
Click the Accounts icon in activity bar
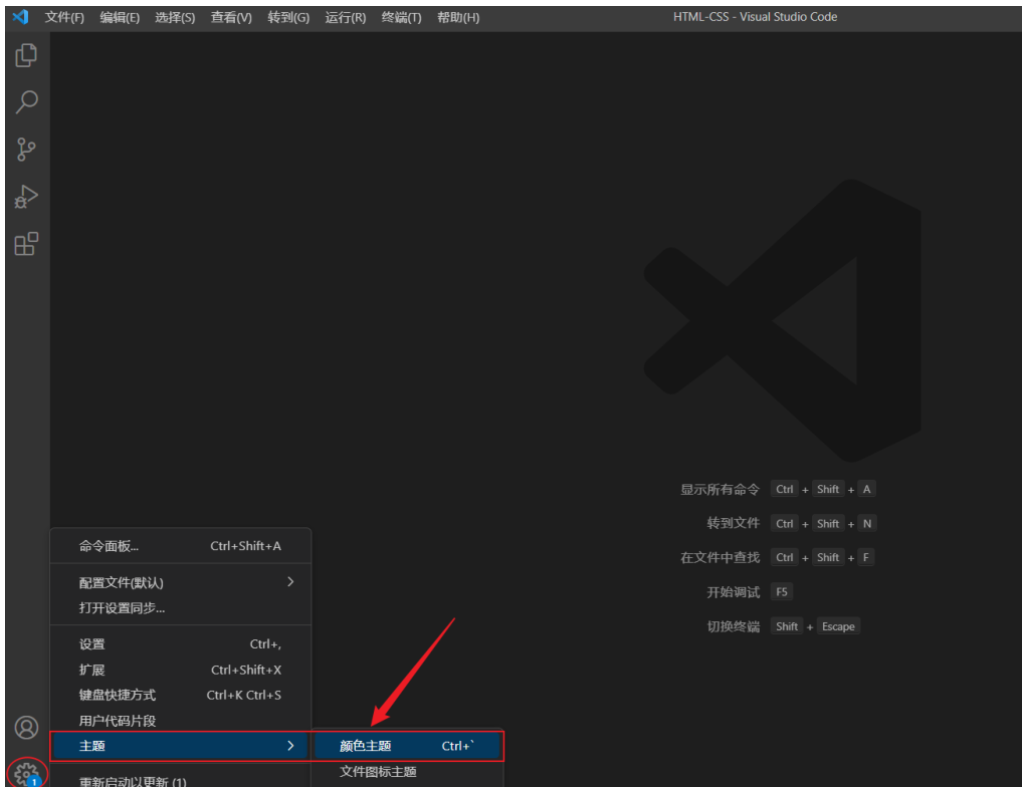pyautogui.click(x=26, y=727)
